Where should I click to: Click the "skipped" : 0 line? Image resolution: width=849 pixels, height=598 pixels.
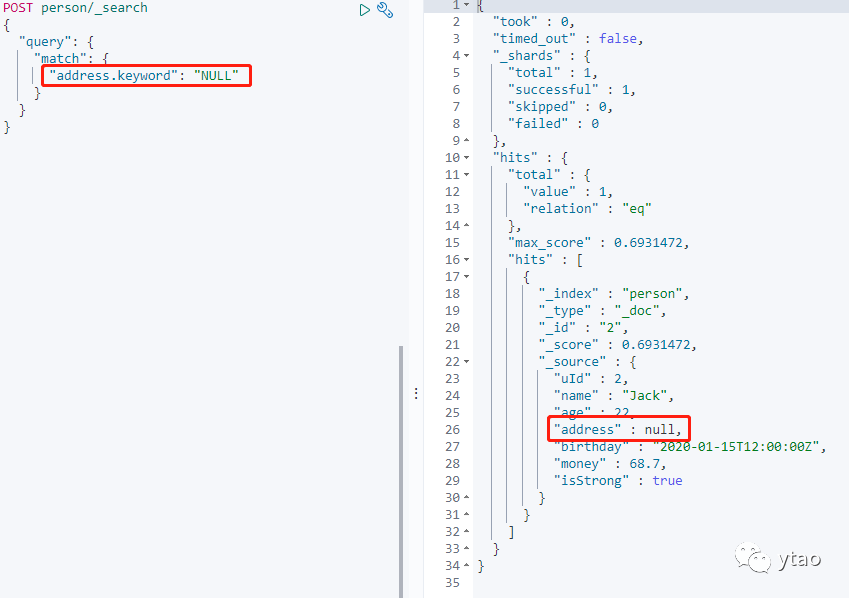click(560, 107)
